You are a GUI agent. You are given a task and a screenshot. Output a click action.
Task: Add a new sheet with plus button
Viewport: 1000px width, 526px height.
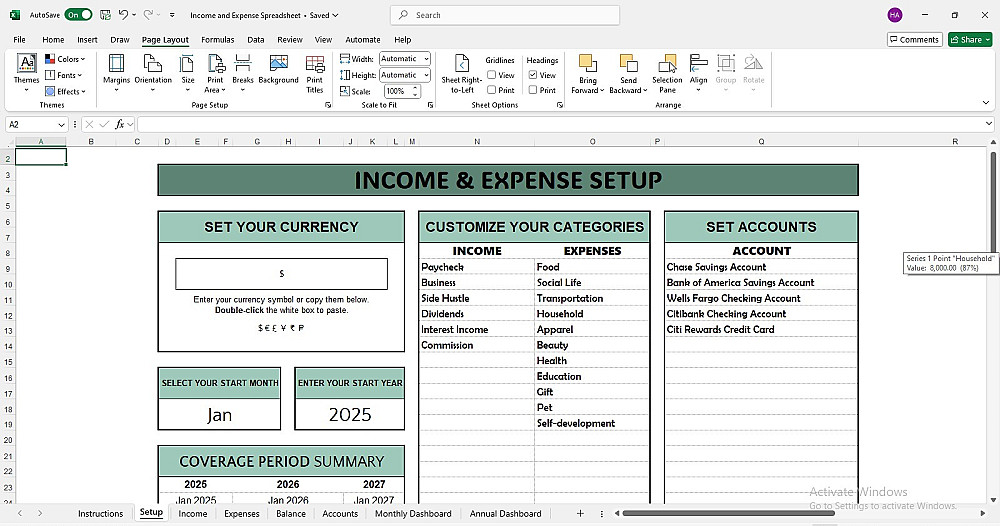tap(580, 513)
